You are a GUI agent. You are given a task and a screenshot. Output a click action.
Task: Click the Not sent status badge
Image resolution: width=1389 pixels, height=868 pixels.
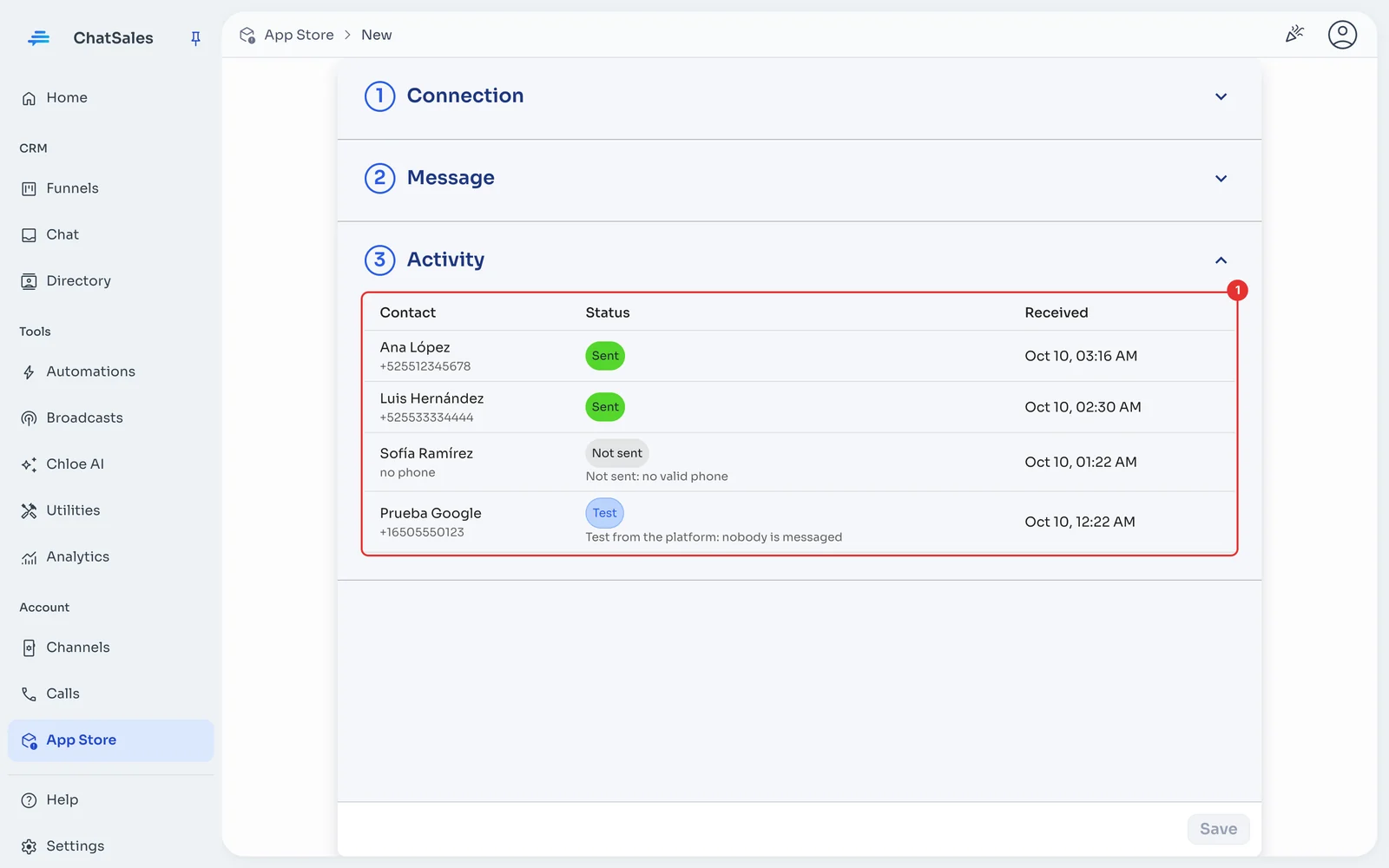tap(617, 453)
